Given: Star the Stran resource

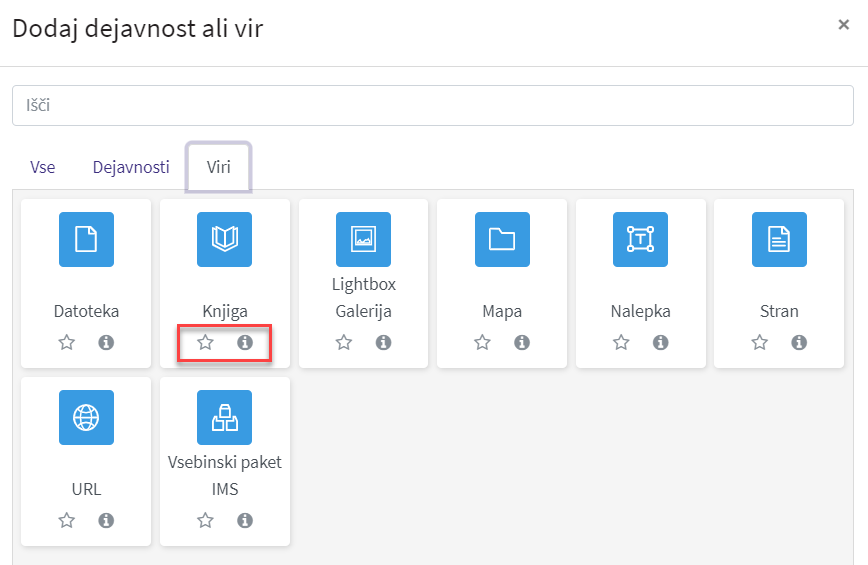Looking at the screenshot, I should coord(760,343).
